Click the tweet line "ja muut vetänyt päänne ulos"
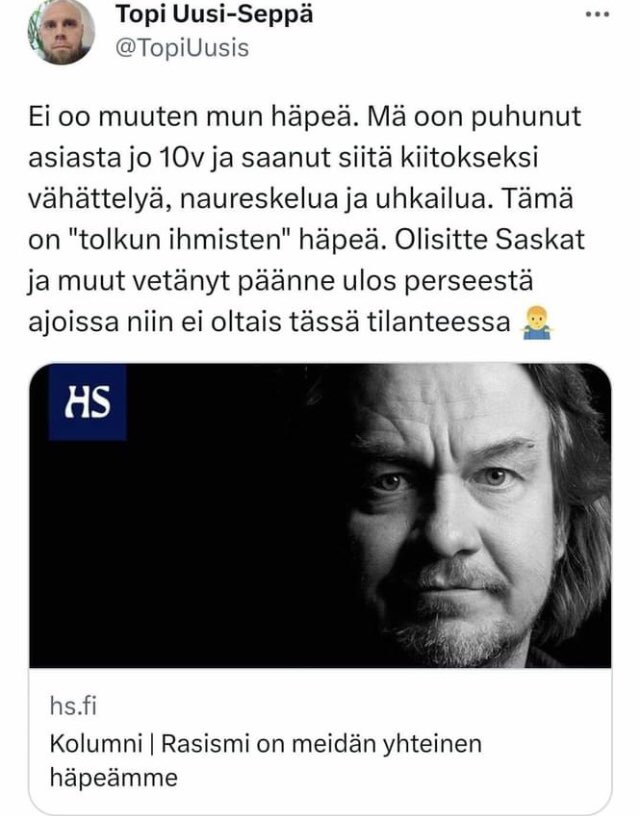Screen dimensions: 640x816 pyautogui.click(x=280, y=281)
